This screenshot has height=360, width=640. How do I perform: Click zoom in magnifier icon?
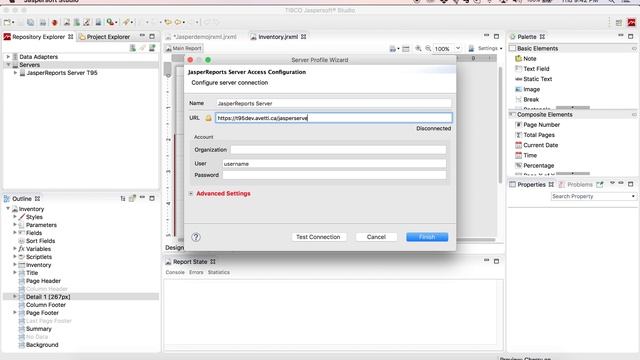pyautogui.click(x=418, y=49)
